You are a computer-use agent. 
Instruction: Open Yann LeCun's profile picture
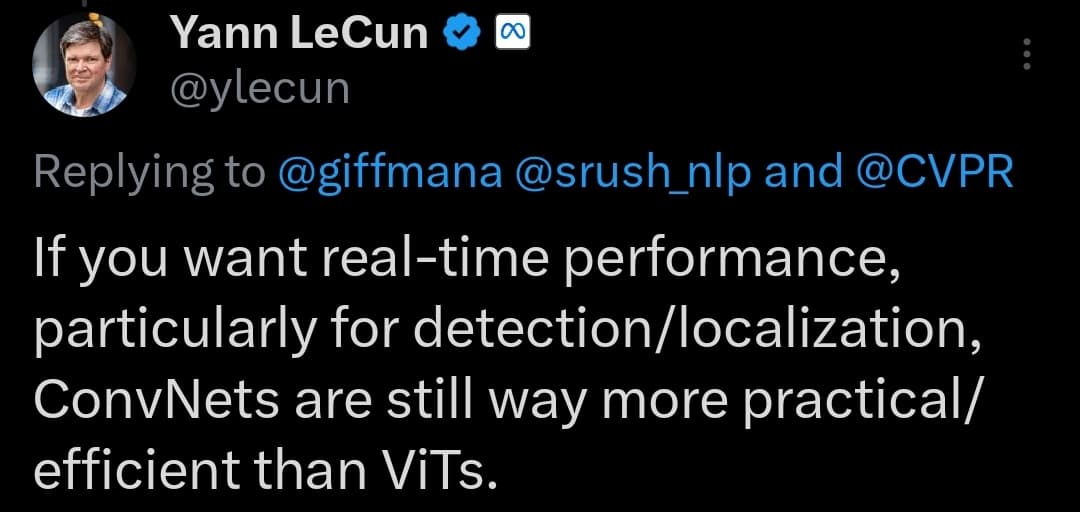click(84, 66)
